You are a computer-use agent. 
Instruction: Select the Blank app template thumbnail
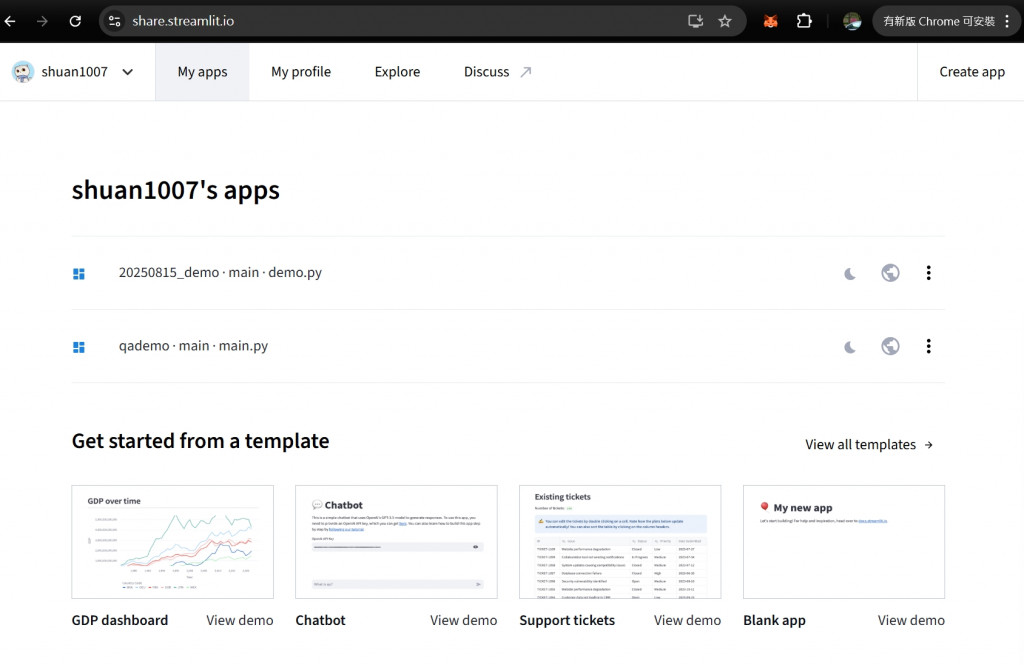coord(844,542)
